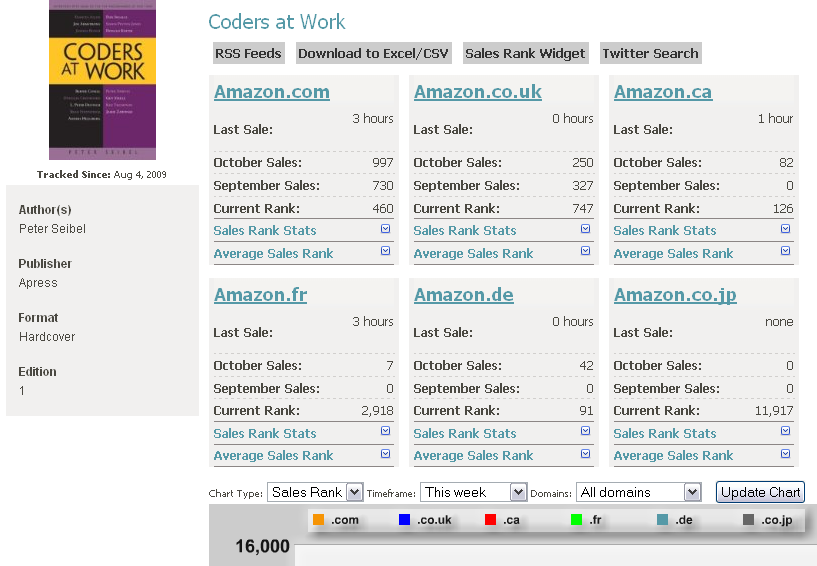Click the red .ca legend swatch

[490, 520]
